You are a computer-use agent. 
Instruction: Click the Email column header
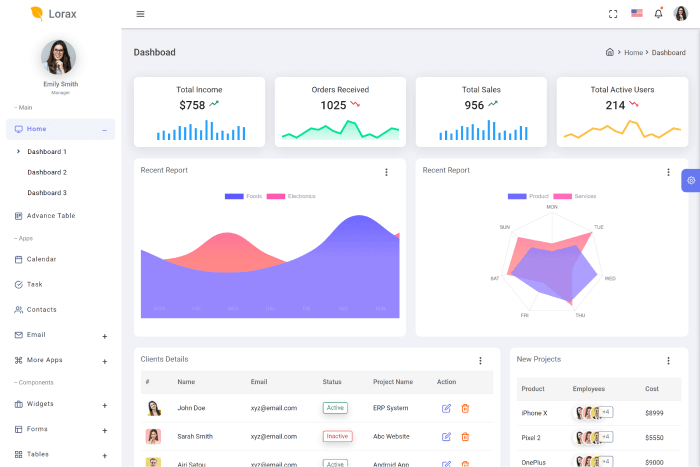click(x=259, y=382)
